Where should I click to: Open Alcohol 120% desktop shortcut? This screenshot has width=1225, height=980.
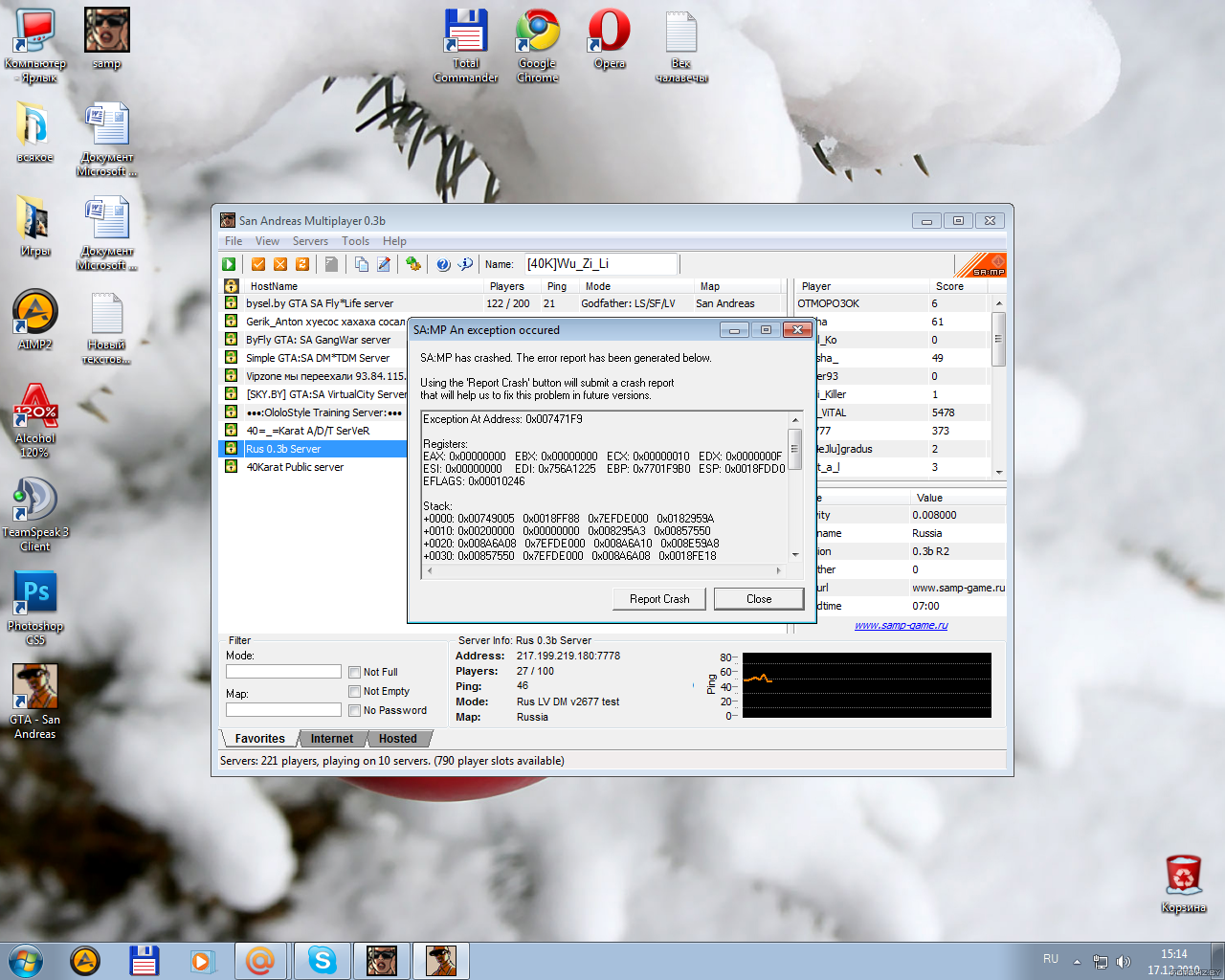pyautogui.click(x=35, y=420)
